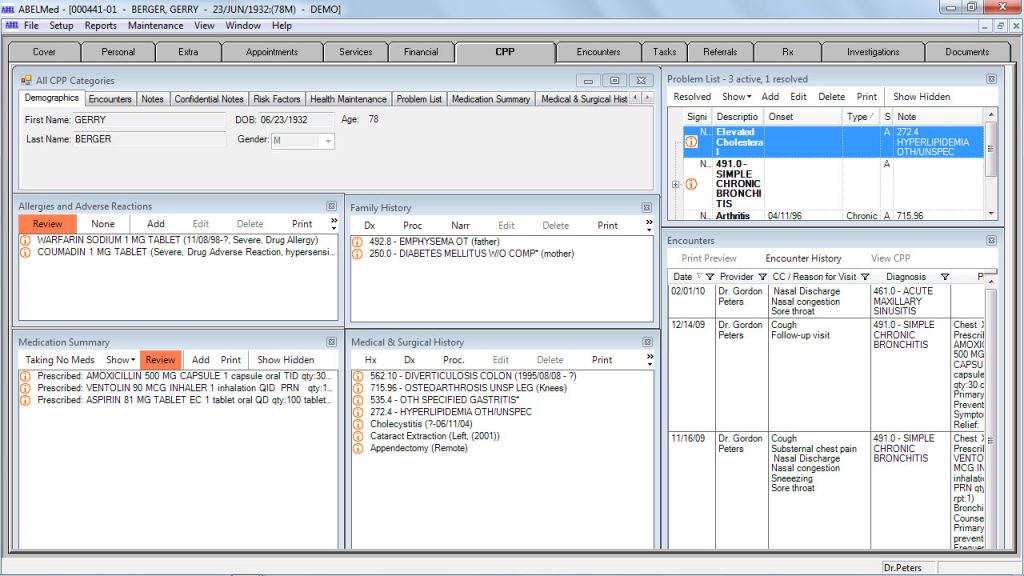Screen dimensions: 1024x576
Task: Open the Reports menu
Action: 100,26
